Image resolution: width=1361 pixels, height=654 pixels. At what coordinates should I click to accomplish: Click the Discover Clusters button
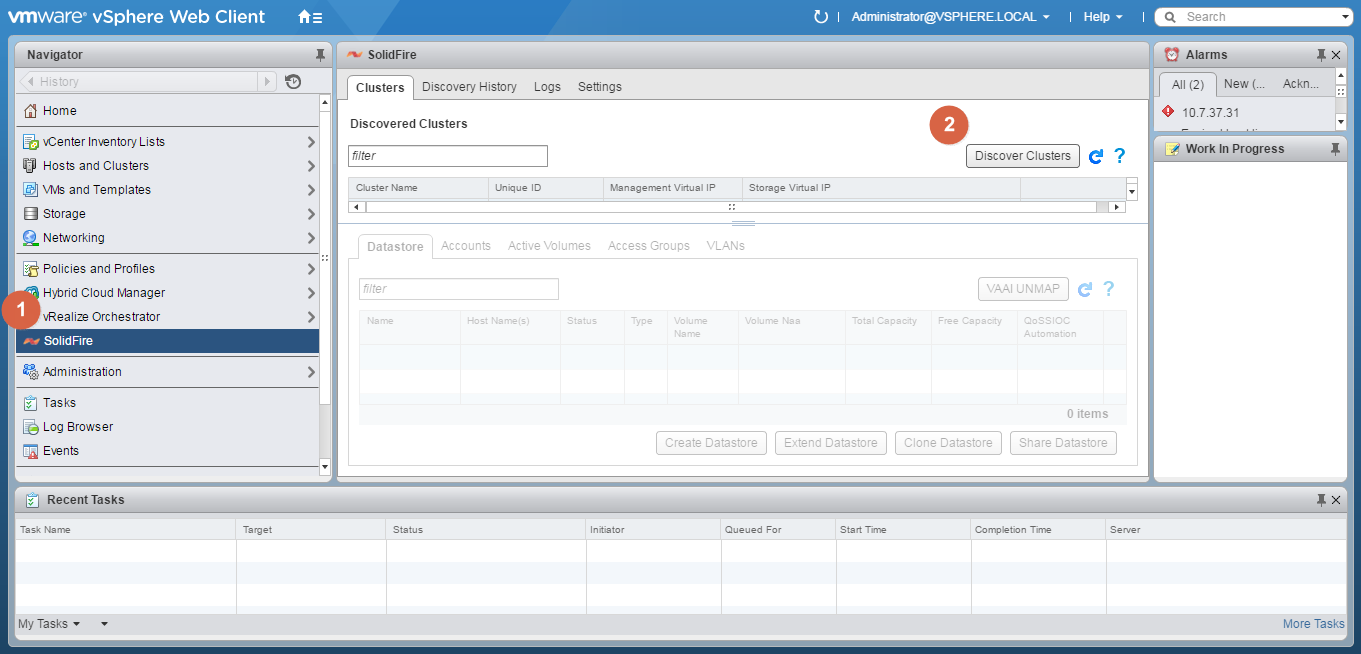point(1023,156)
